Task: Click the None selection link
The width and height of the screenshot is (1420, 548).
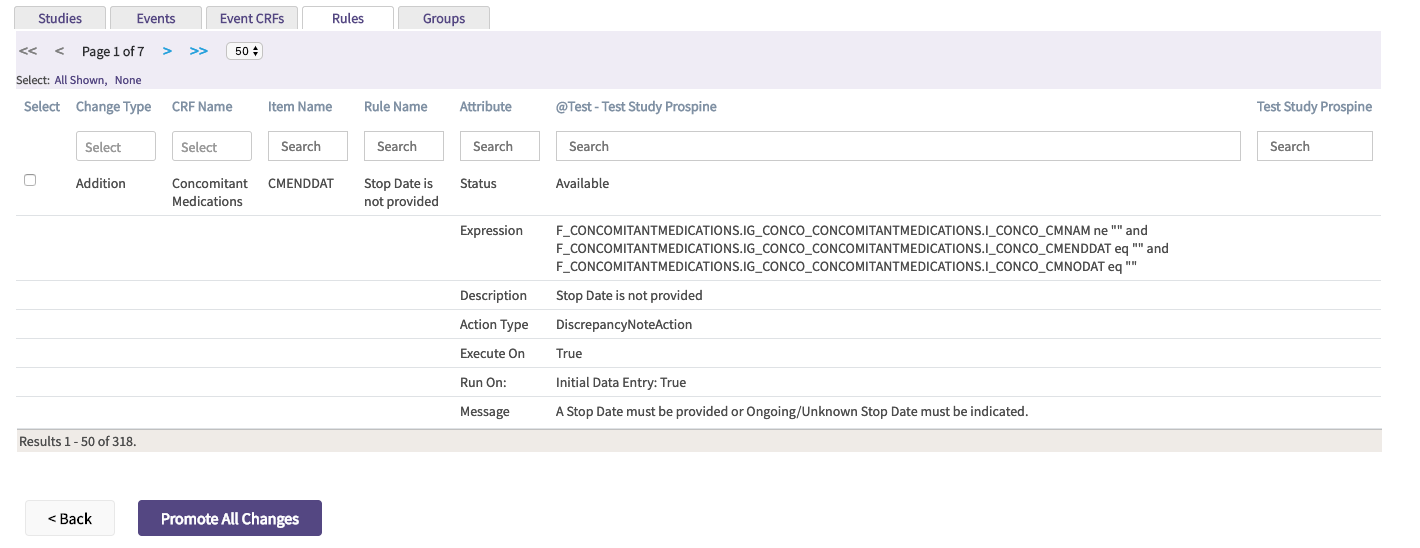Action: (x=128, y=80)
